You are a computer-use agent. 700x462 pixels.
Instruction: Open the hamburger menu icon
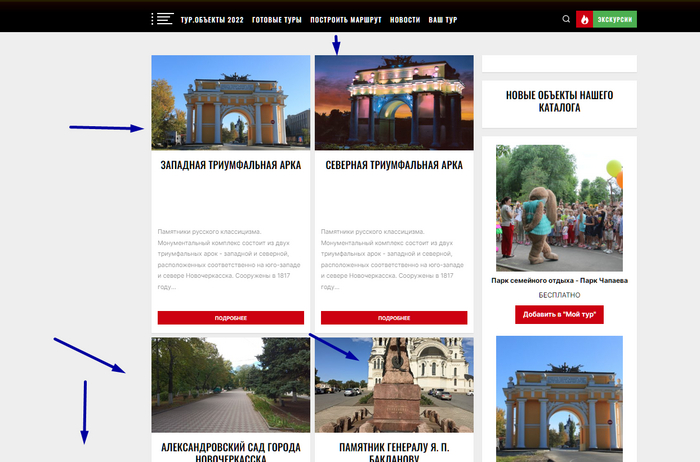163,19
